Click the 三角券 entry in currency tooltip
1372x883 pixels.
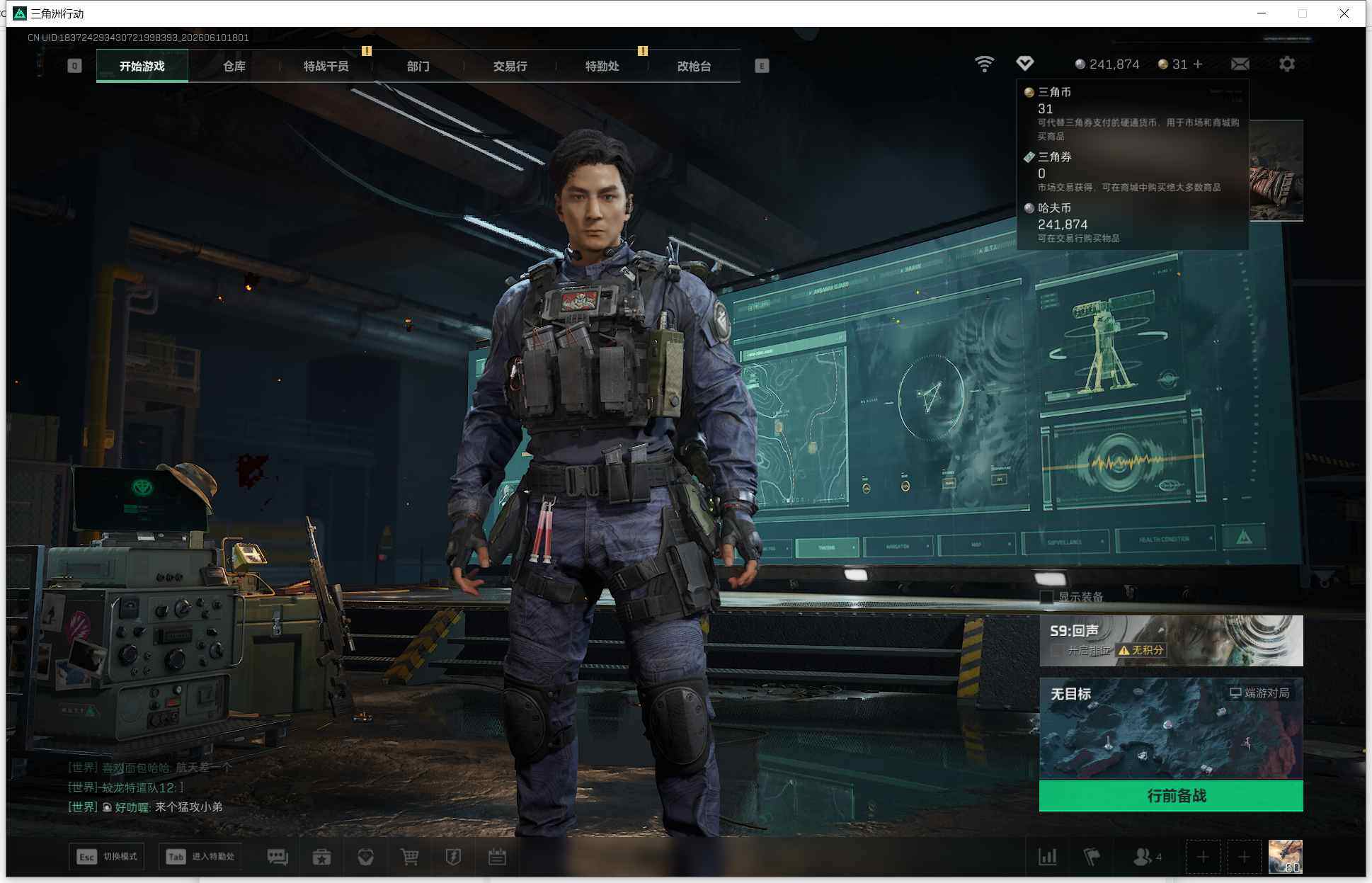(x=1132, y=171)
